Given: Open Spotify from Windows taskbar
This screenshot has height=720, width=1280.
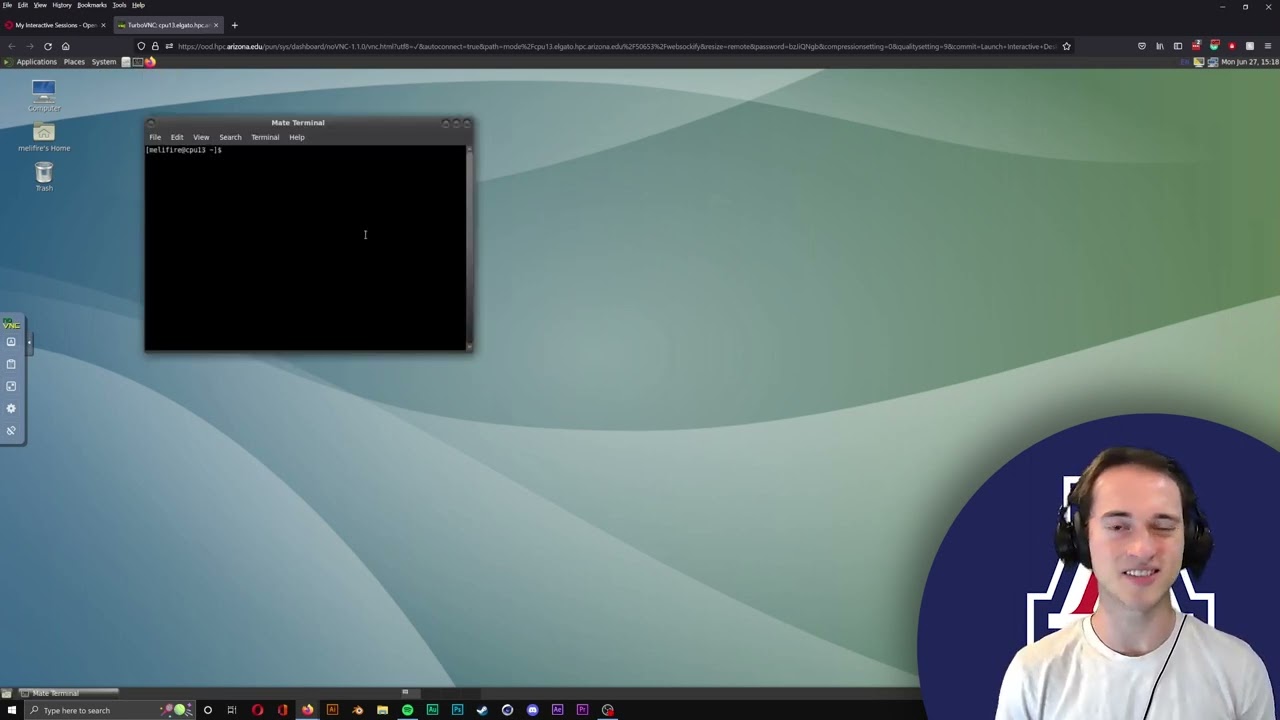Looking at the screenshot, I should coord(407,710).
